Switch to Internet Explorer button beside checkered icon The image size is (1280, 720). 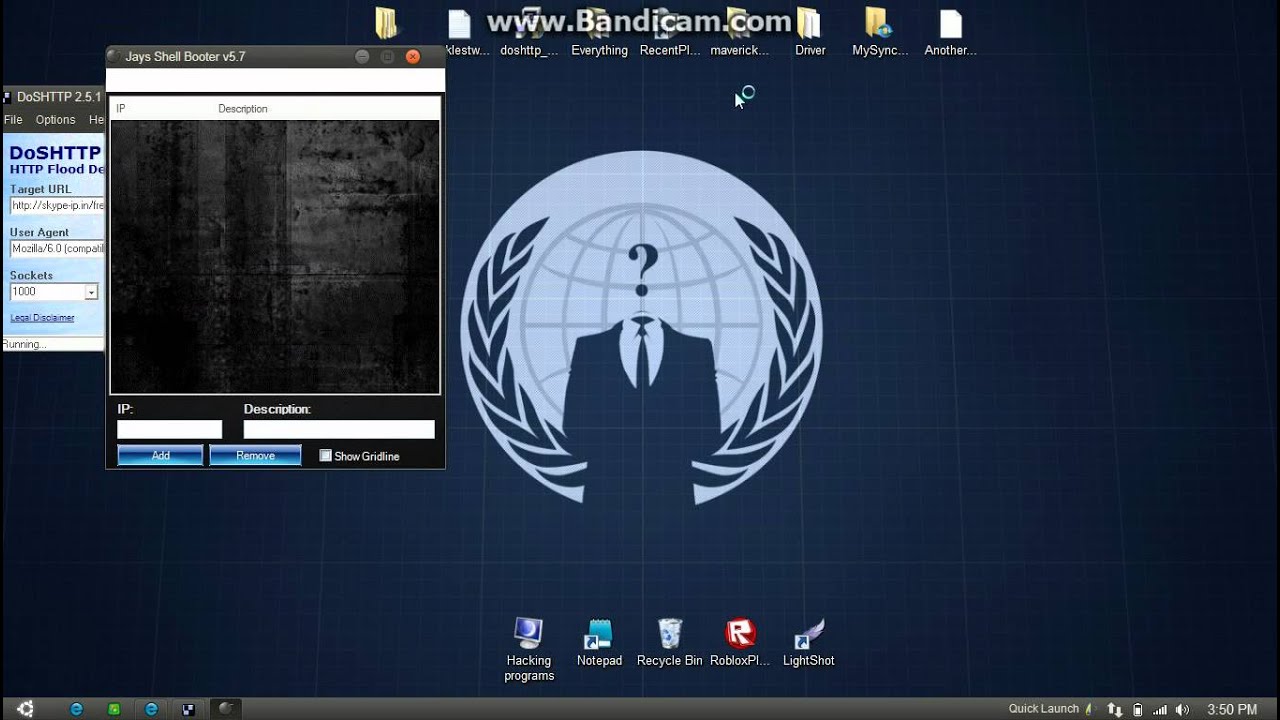tap(151, 709)
